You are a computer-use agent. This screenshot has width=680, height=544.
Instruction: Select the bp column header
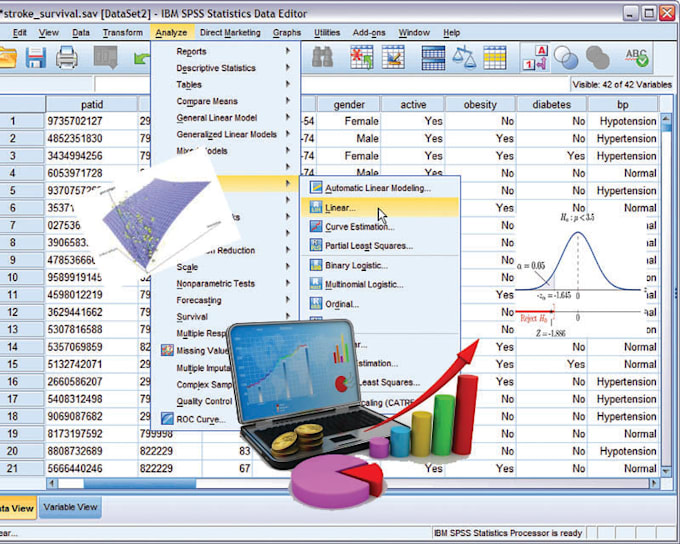[x=623, y=104]
